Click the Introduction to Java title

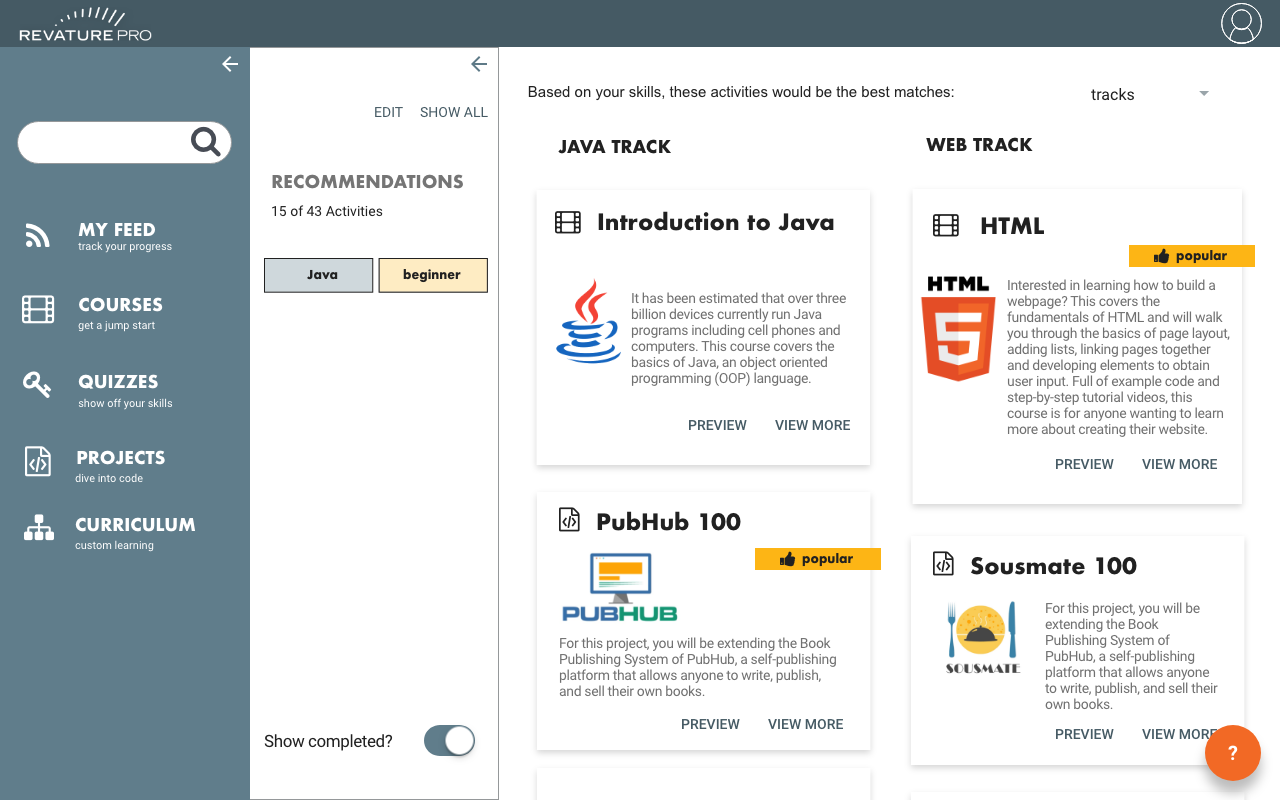click(x=715, y=222)
